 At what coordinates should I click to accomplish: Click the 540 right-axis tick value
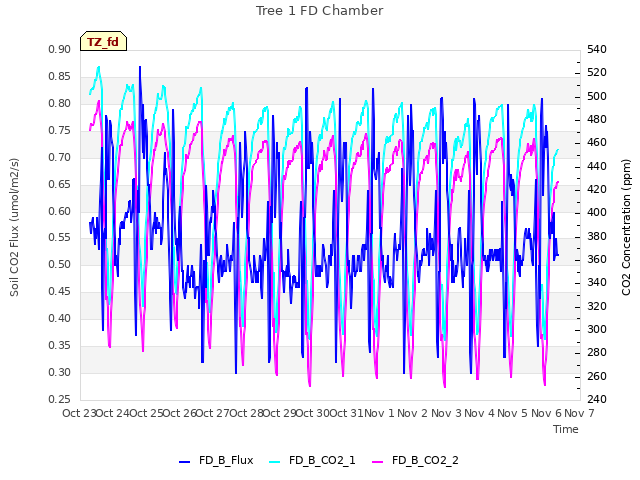click(x=597, y=49)
